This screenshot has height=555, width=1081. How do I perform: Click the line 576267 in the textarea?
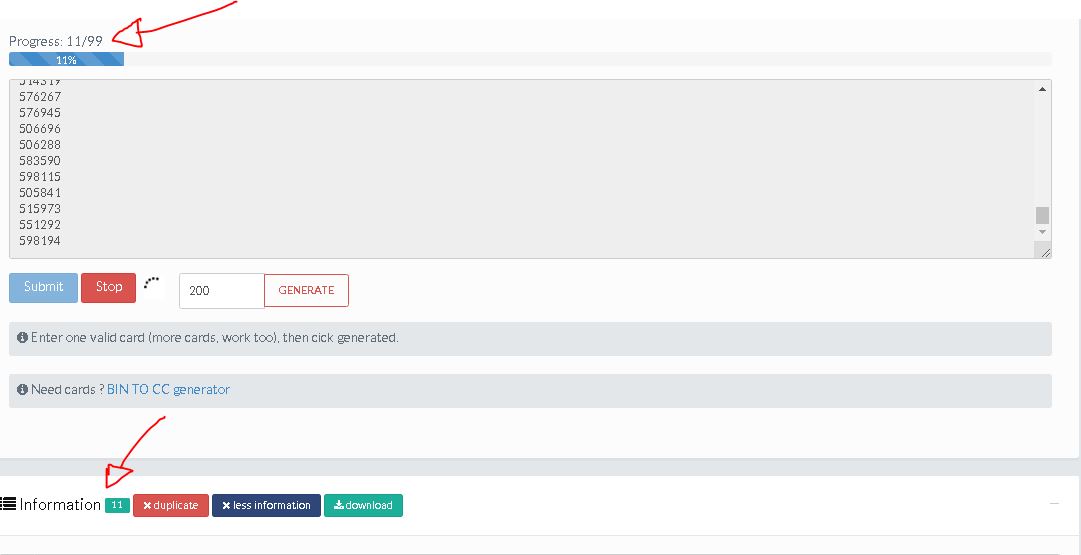tap(40, 97)
